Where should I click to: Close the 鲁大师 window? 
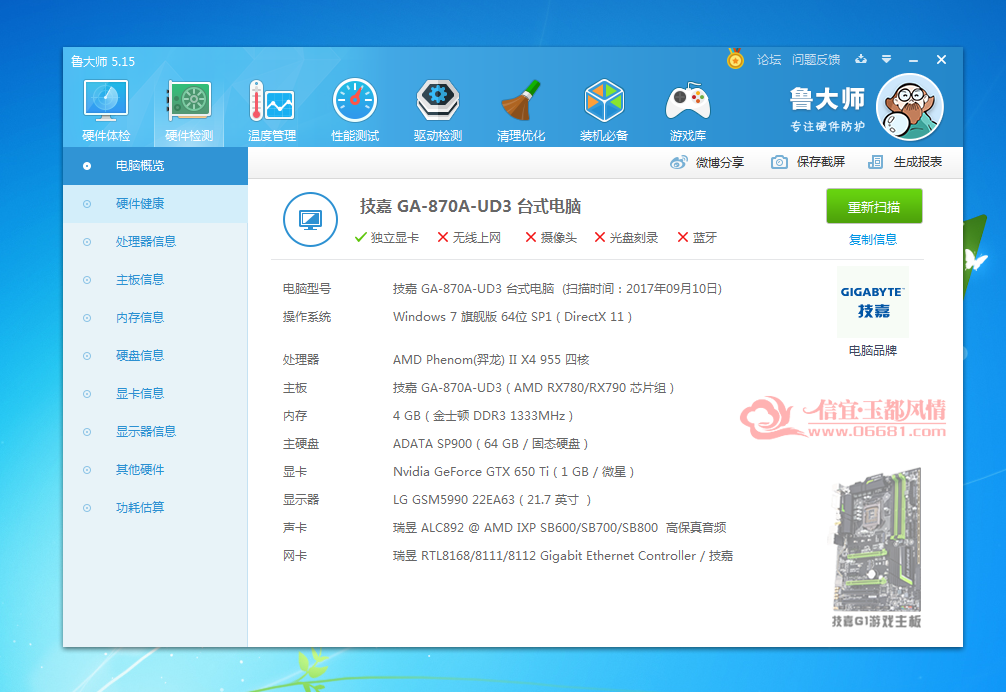(x=941, y=60)
